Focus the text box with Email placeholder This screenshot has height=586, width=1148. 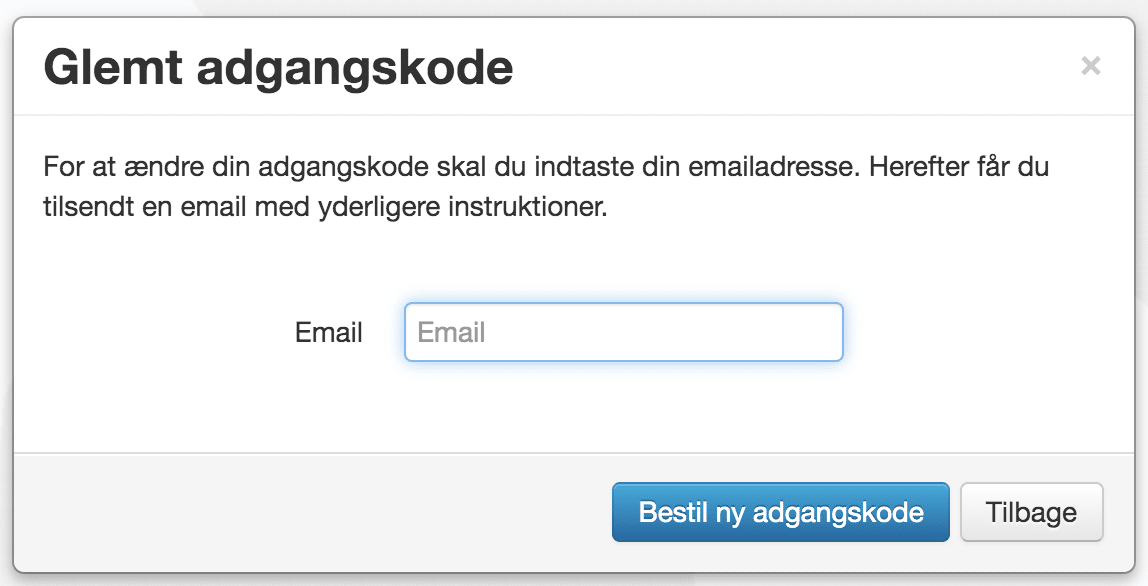(624, 332)
